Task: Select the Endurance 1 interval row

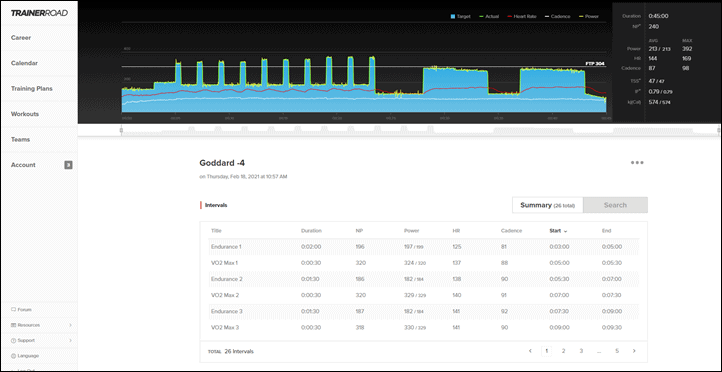Action: click(424, 247)
